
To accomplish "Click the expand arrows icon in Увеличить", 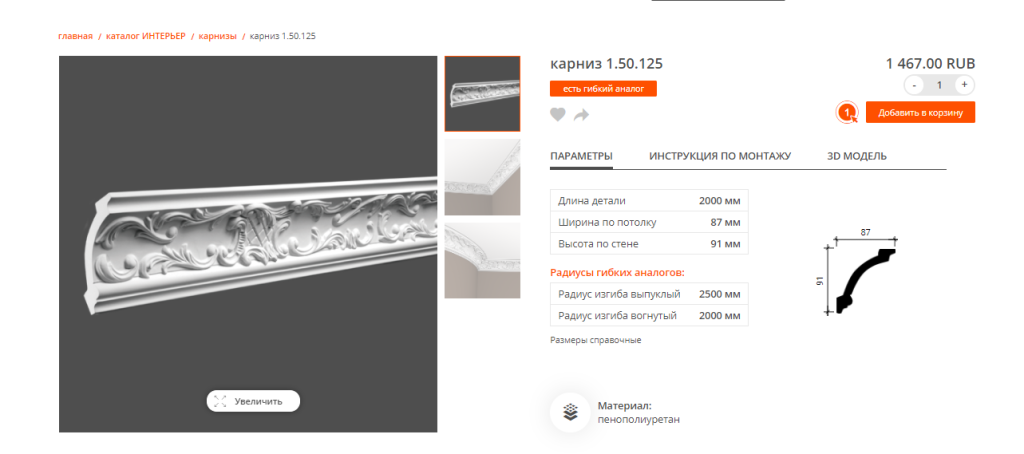I will 220,401.
